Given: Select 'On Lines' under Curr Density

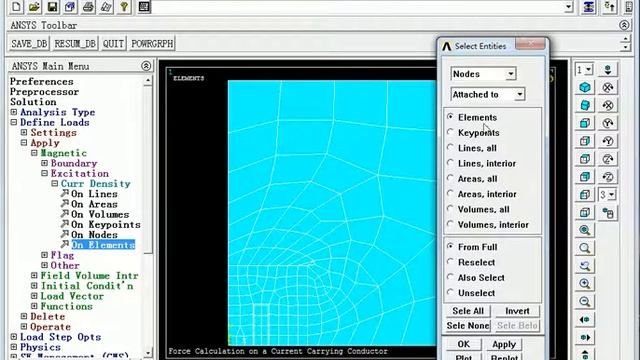Looking at the screenshot, I should [x=94, y=194].
